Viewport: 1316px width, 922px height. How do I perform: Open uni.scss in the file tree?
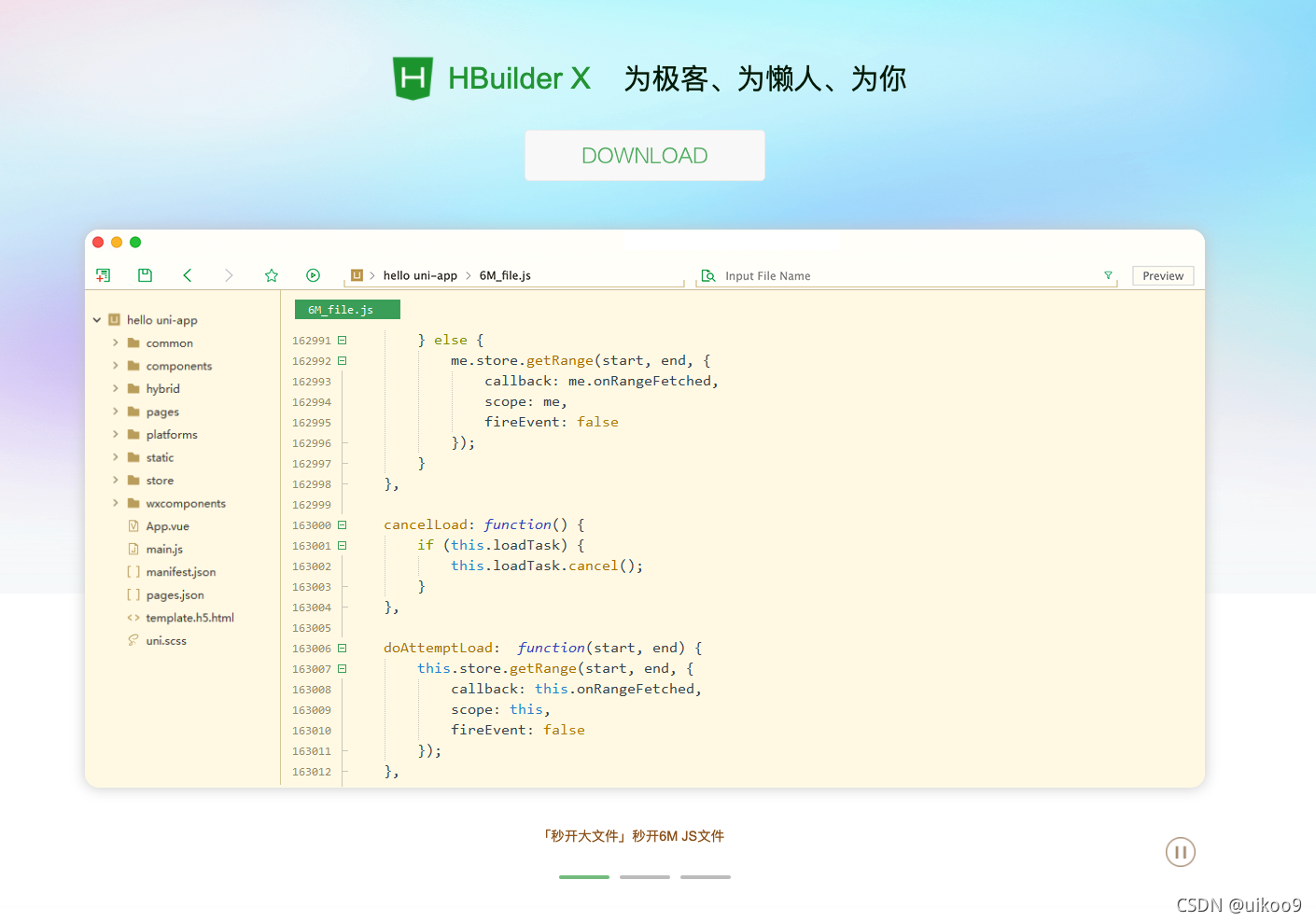[x=166, y=641]
